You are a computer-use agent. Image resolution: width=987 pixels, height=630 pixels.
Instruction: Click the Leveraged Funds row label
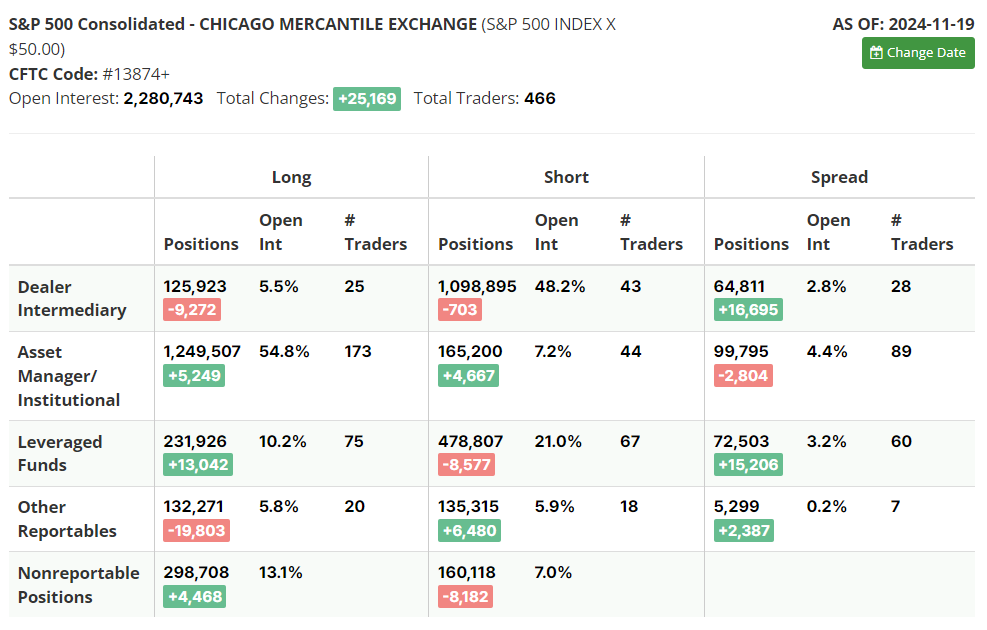[60, 453]
